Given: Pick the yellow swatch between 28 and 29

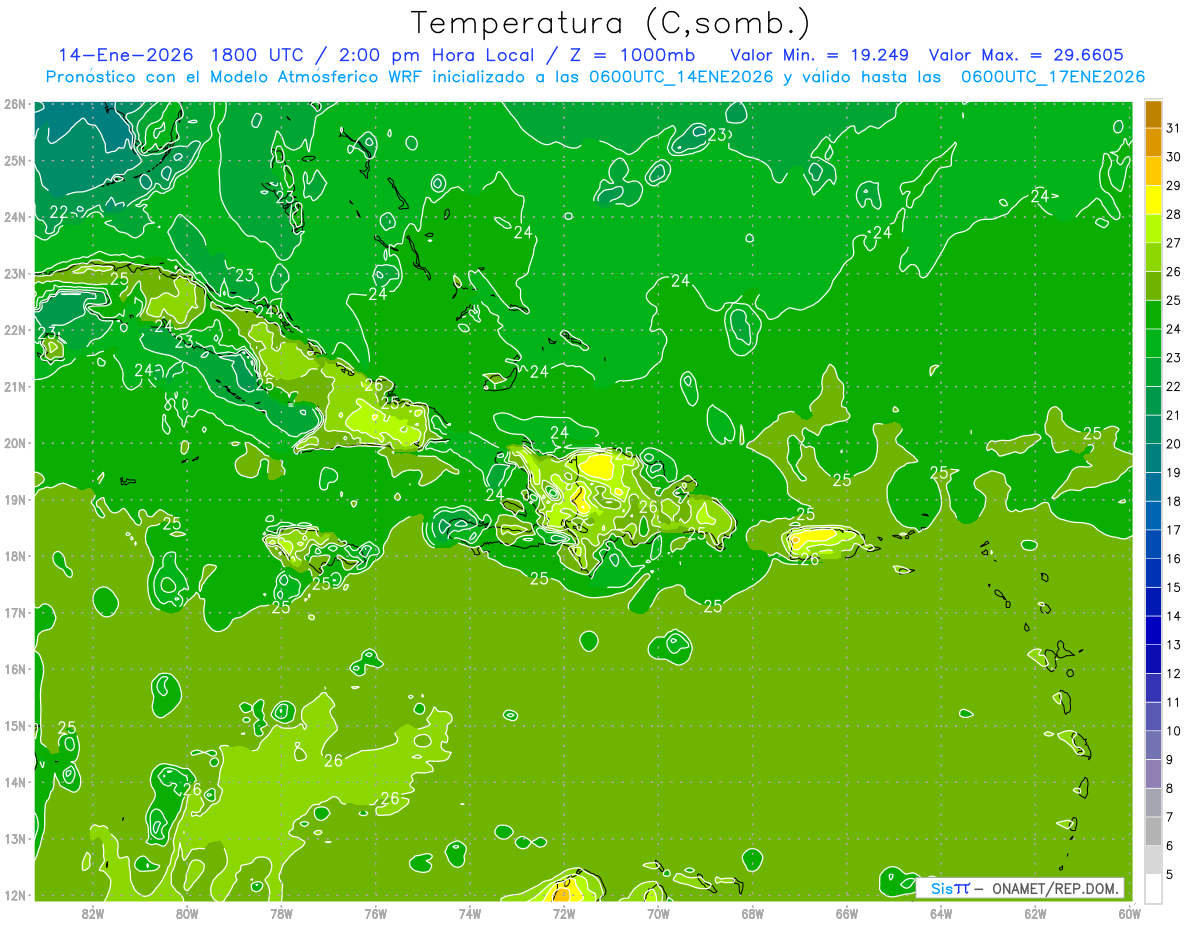Looking at the screenshot, I should coord(1153,200).
